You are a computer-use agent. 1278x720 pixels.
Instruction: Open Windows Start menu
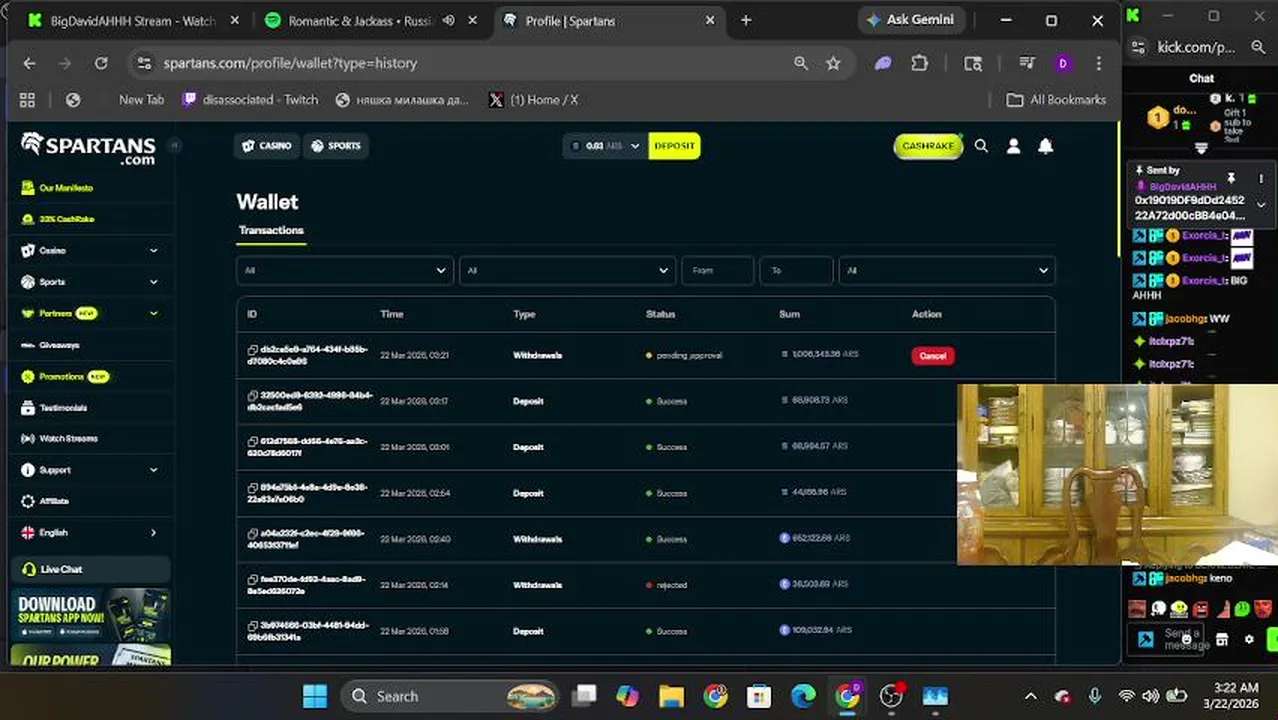click(315, 696)
